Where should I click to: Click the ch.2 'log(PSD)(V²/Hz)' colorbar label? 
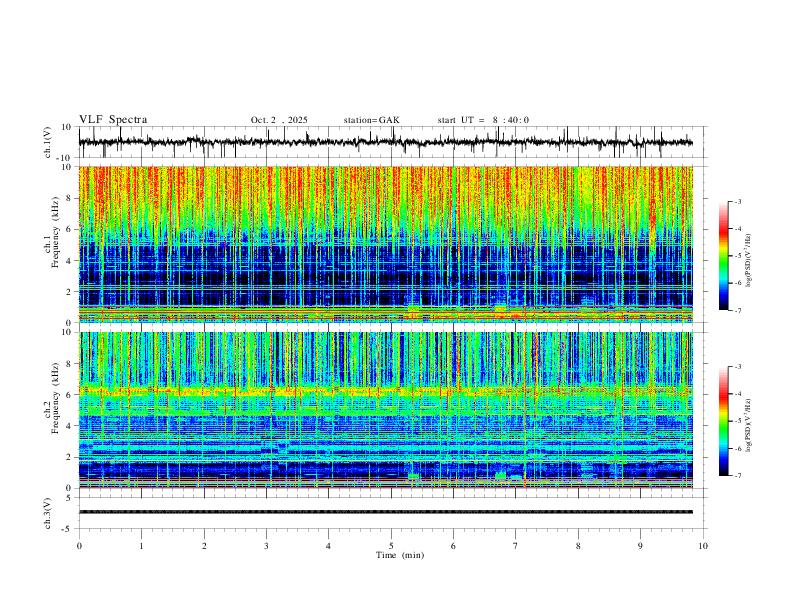coord(749,425)
